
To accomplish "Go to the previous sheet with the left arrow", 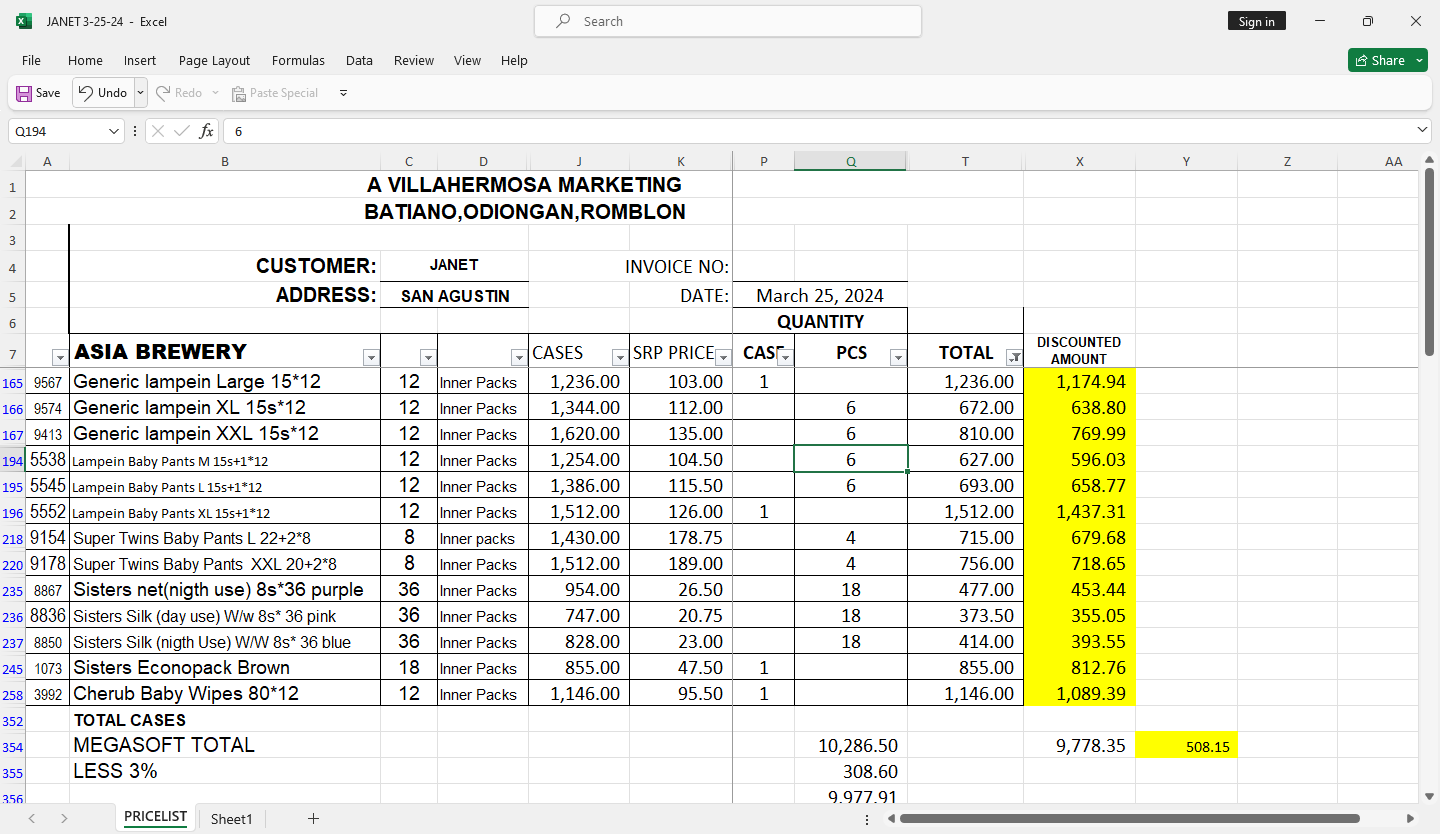I will click(x=31, y=818).
